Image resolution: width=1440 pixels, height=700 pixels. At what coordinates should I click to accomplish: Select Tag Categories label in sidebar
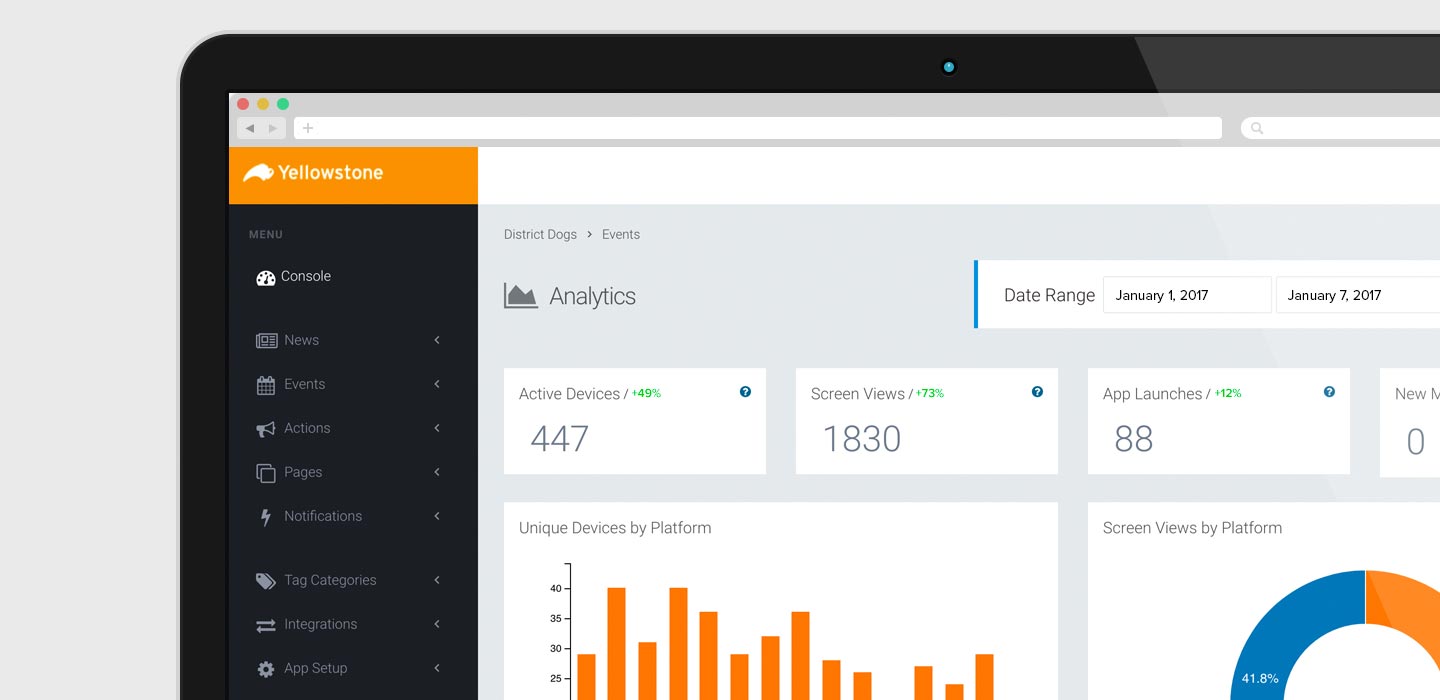[330, 580]
